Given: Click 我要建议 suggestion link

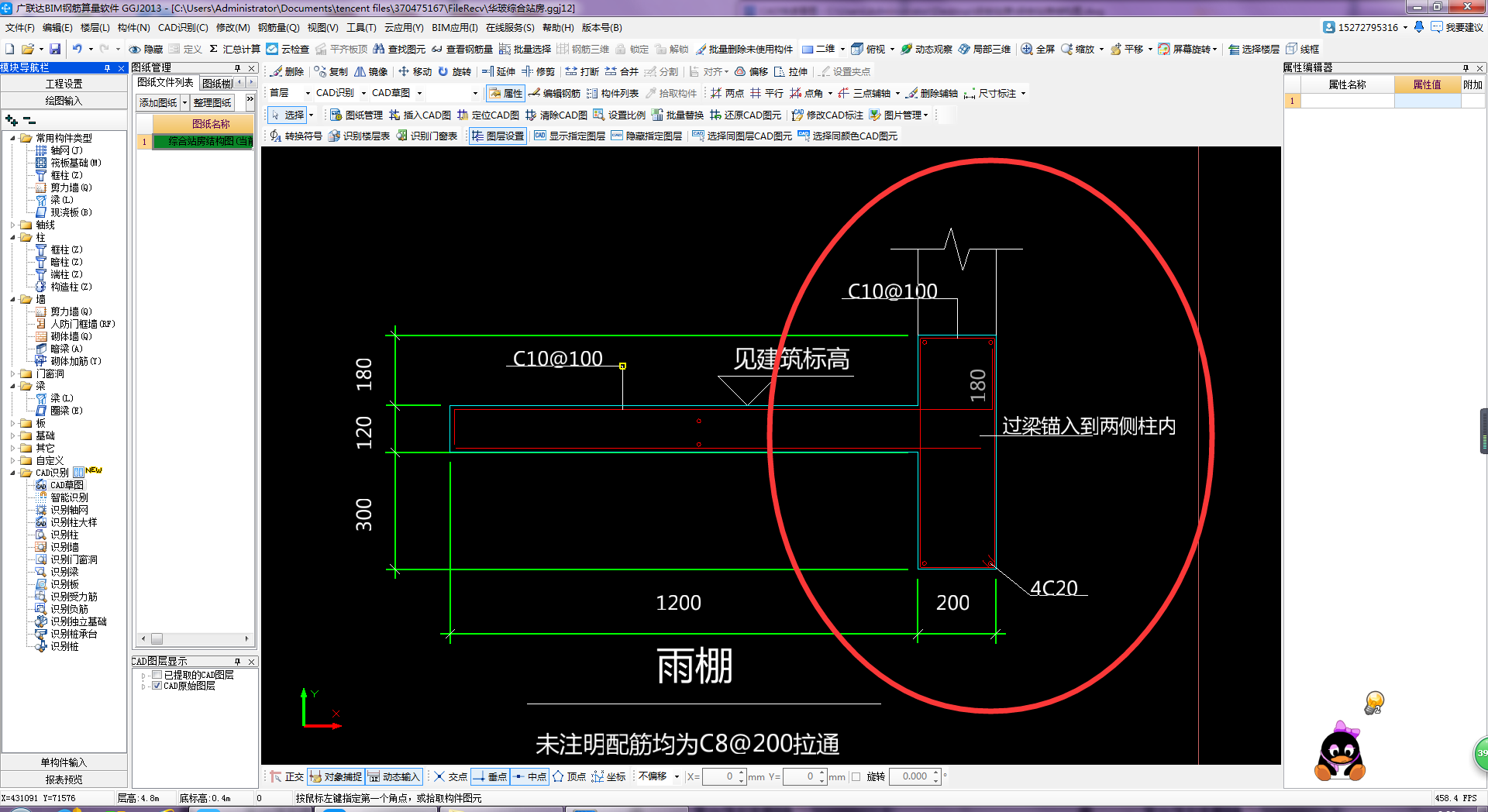Looking at the screenshot, I should 1457,27.
